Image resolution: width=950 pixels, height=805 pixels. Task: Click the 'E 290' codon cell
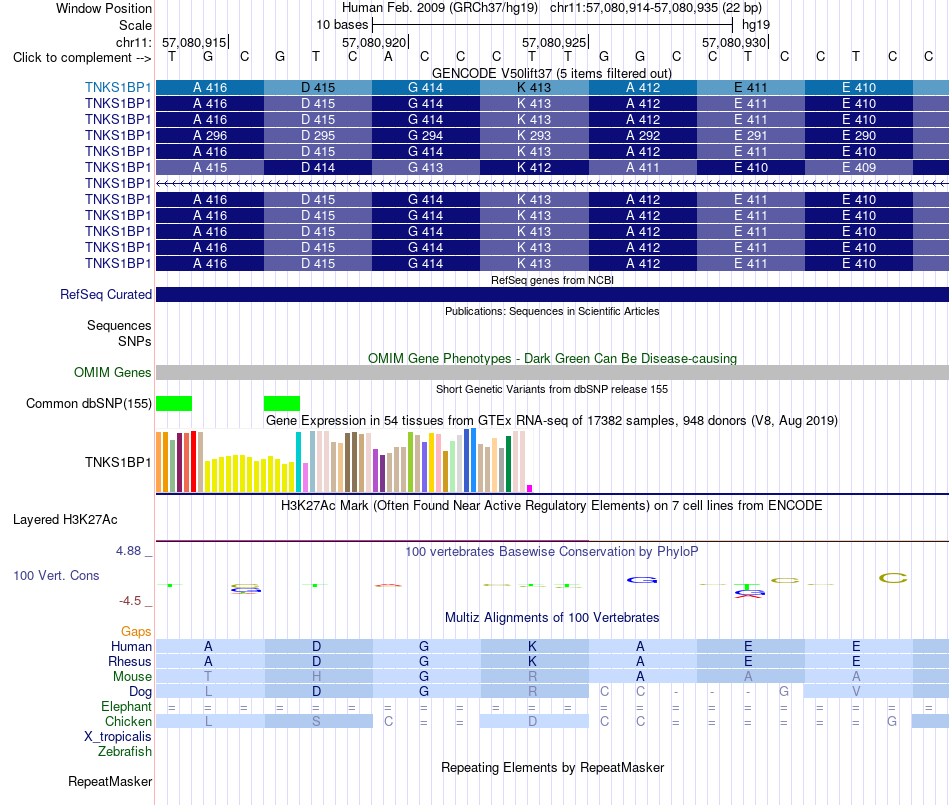click(859, 136)
